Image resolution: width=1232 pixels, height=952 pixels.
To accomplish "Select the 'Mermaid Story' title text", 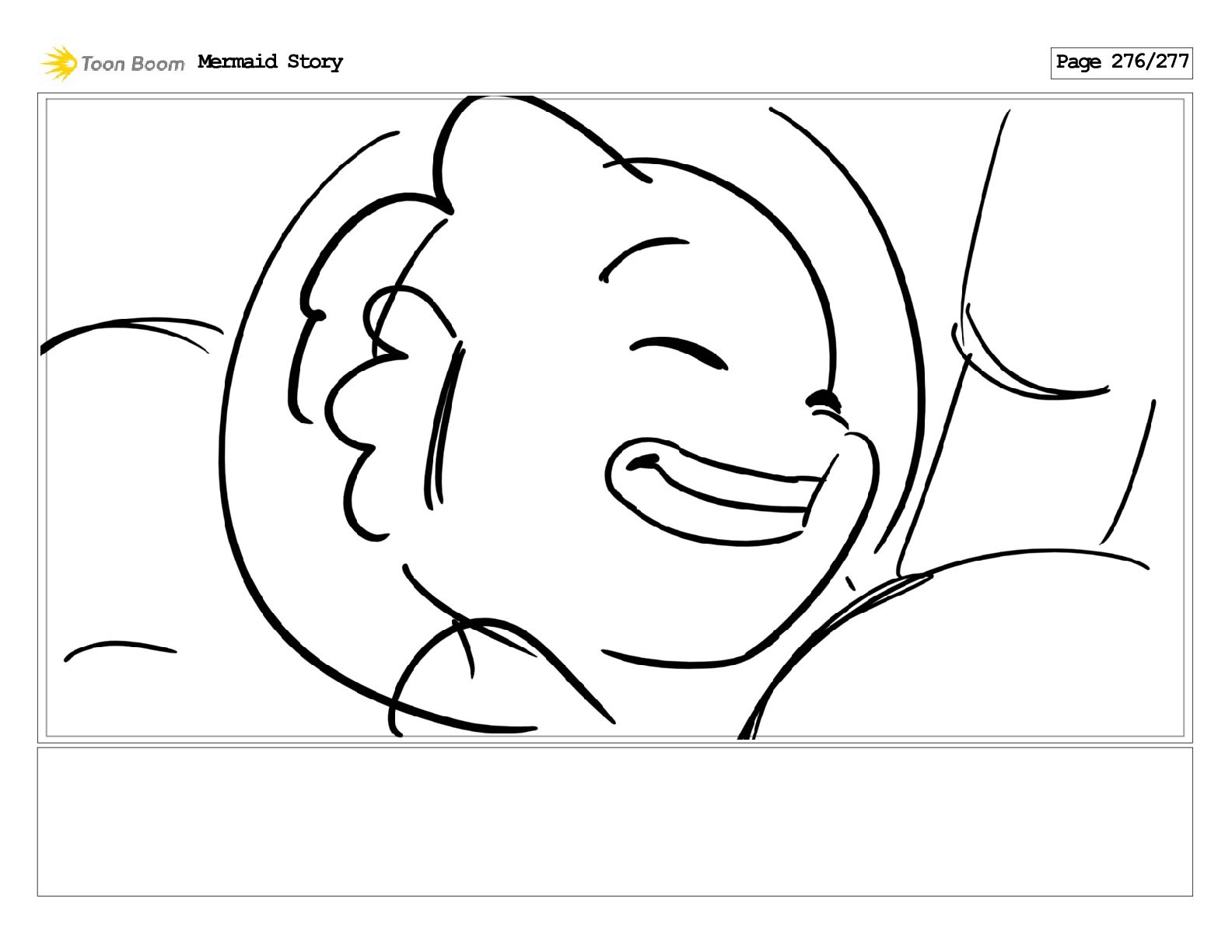I will click(x=270, y=61).
